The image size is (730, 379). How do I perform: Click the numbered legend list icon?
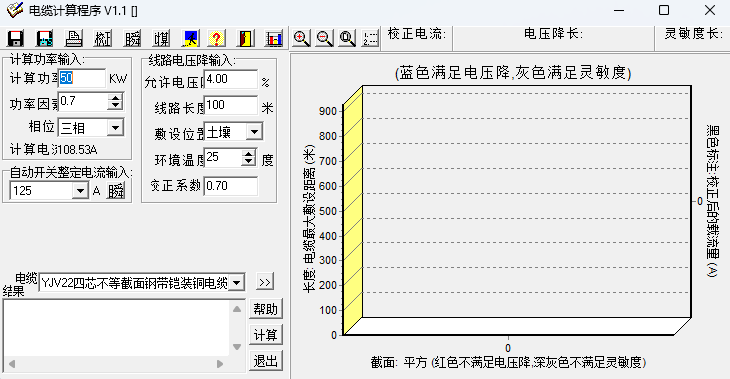[x=370, y=38]
